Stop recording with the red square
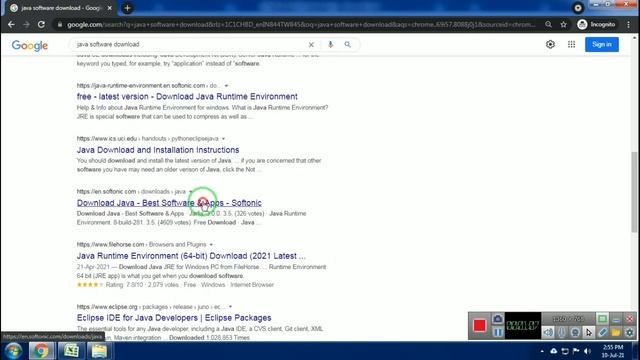This screenshot has width=640, height=360. click(x=480, y=325)
